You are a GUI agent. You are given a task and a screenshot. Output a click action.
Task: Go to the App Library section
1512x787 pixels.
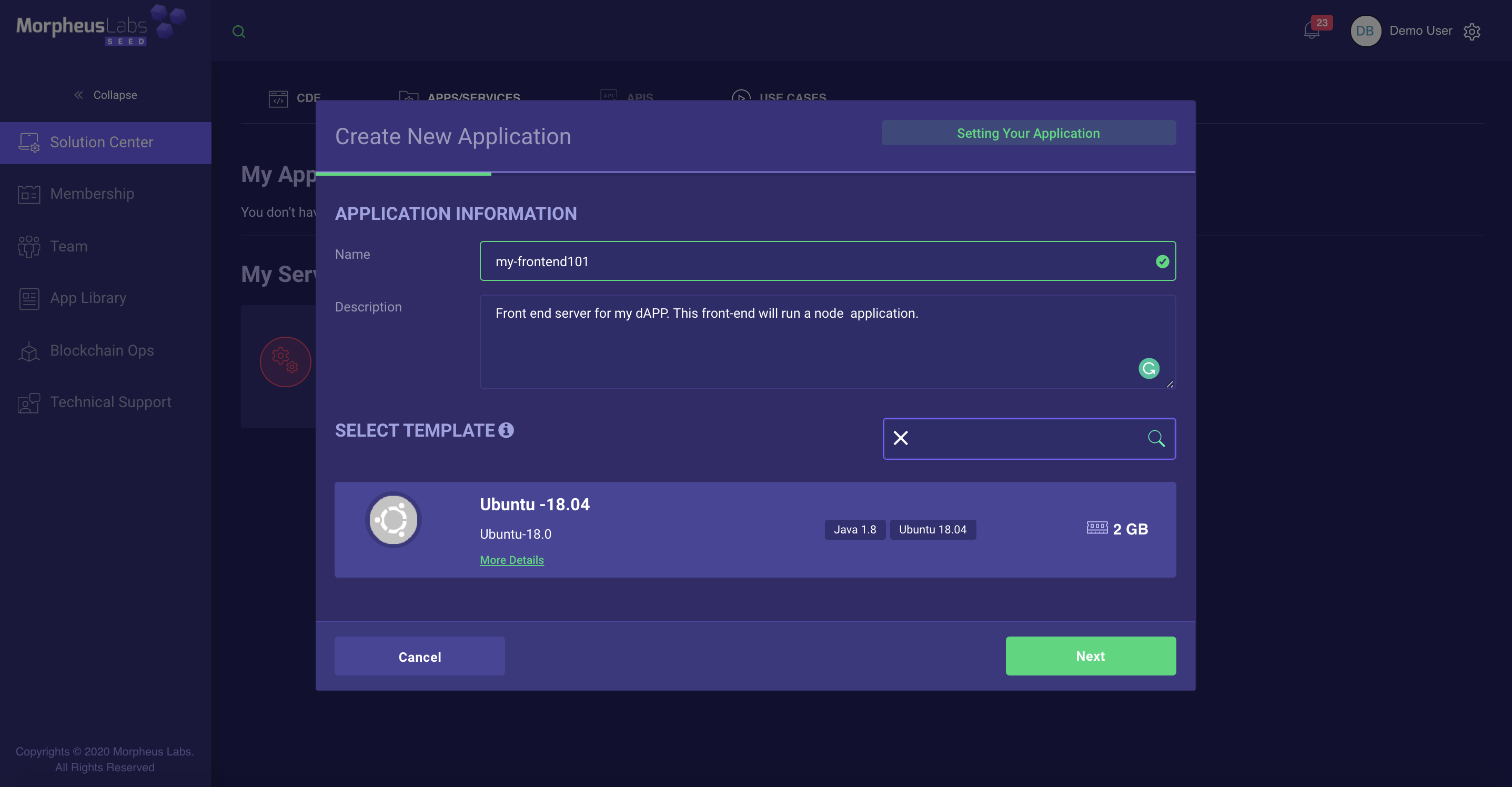point(88,298)
